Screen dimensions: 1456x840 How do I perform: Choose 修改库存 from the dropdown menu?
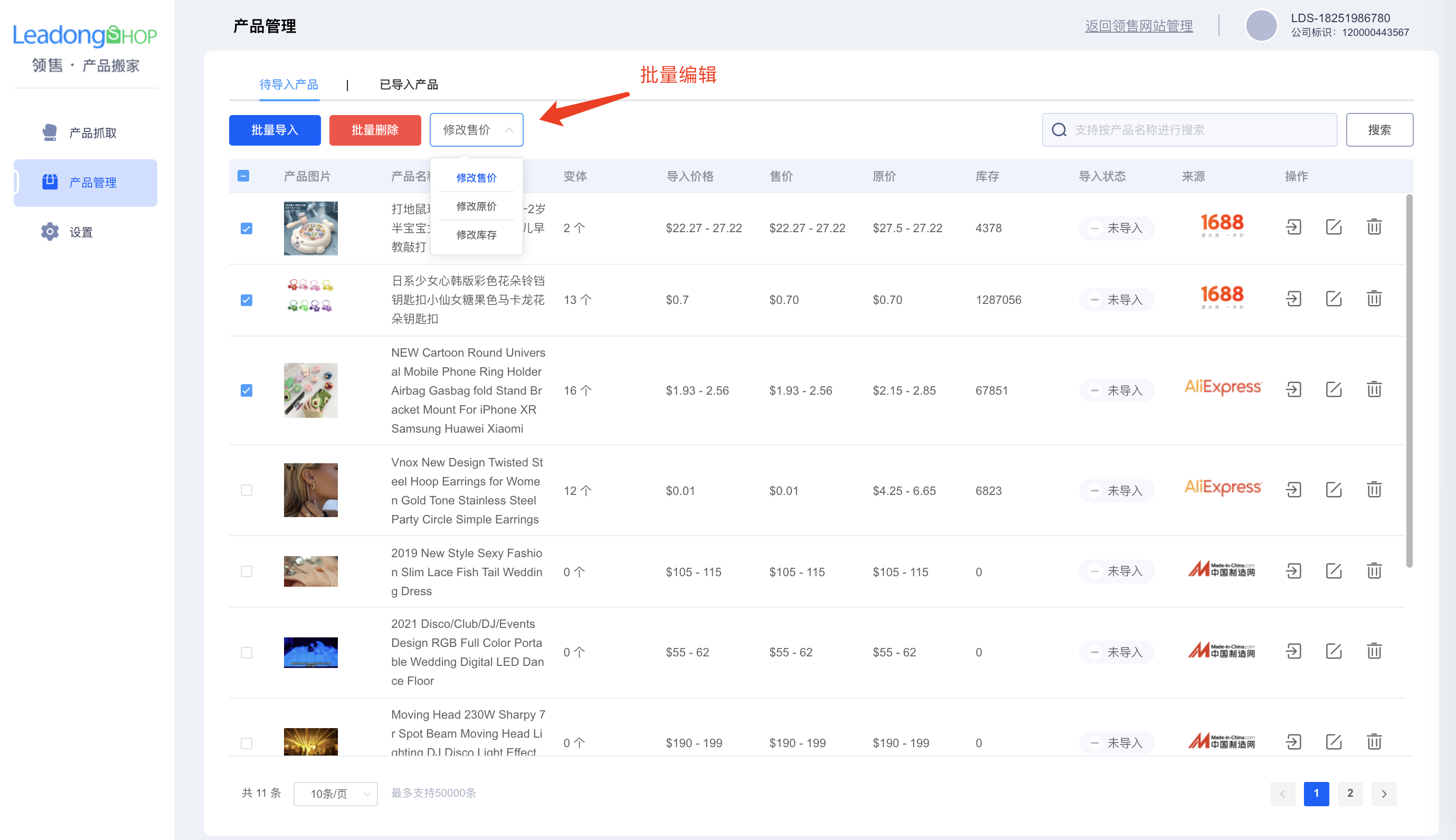(x=476, y=234)
